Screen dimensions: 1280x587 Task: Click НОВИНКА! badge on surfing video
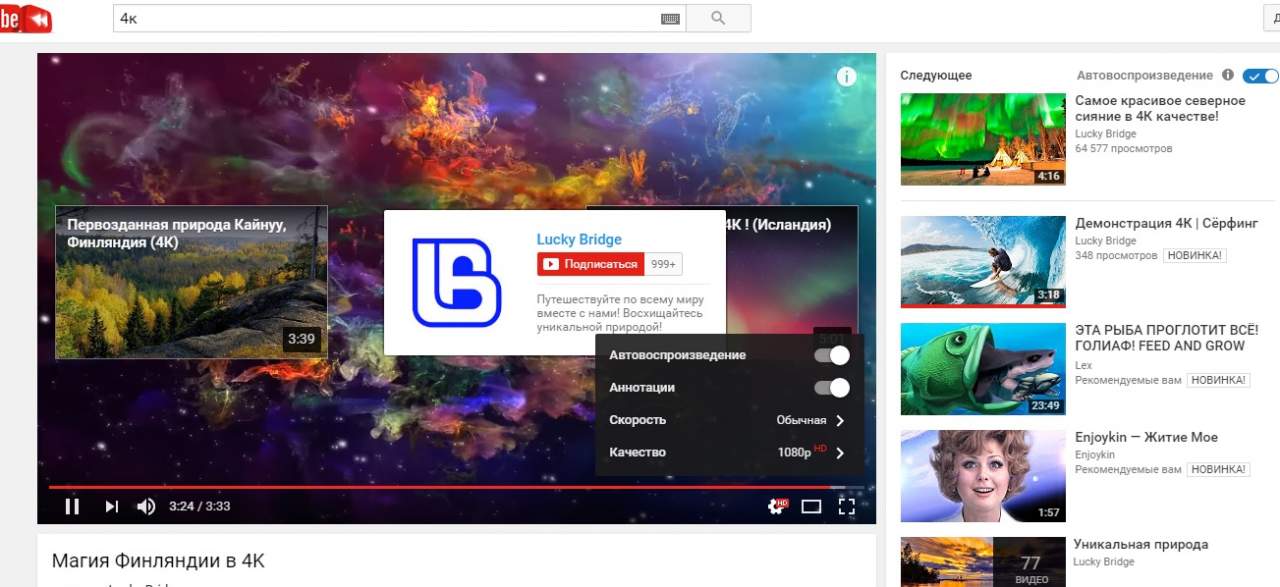(1194, 256)
